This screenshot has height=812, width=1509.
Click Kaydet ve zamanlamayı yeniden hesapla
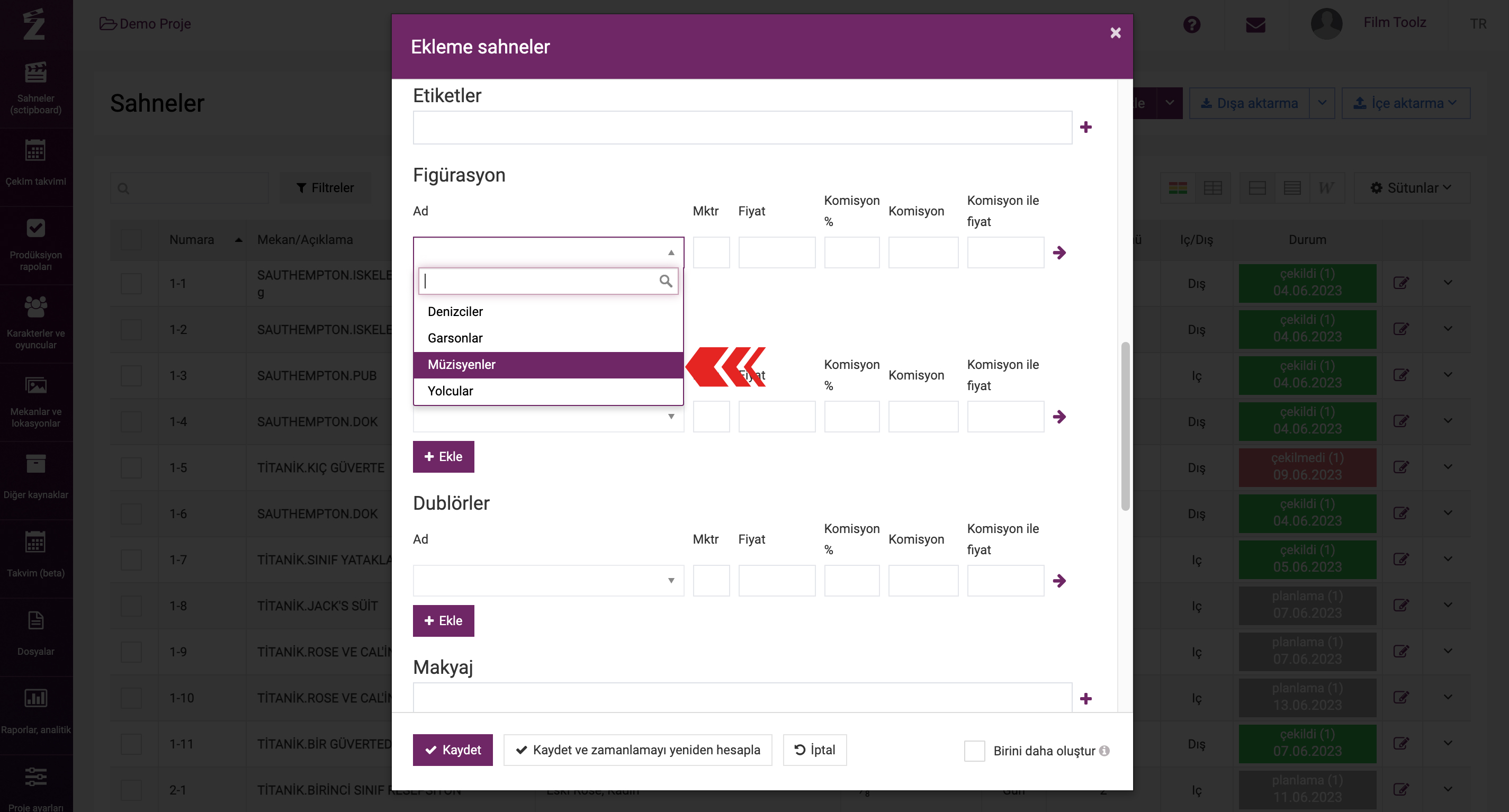tap(637, 750)
